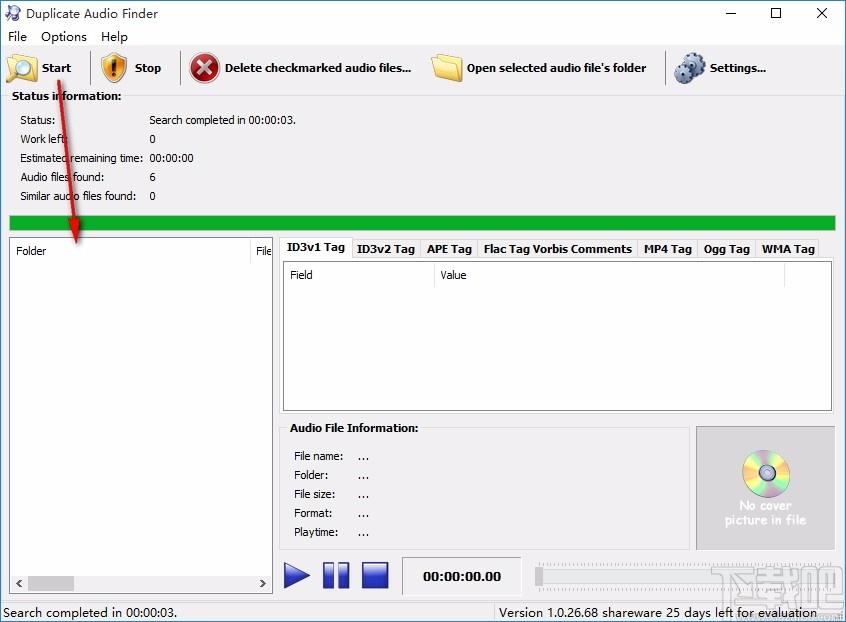Maximize the Duplicate Audio Finder window
Screen dimensions: 846x622
[x=776, y=13]
